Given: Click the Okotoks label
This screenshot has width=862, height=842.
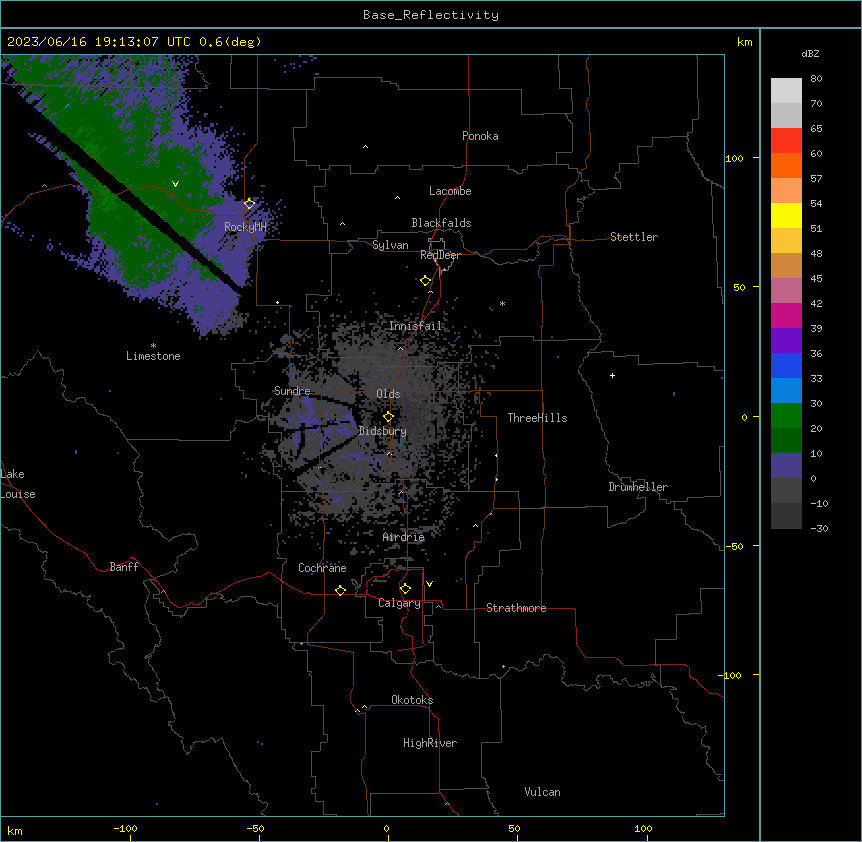Looking at the screenshot, I should (412, 700).
